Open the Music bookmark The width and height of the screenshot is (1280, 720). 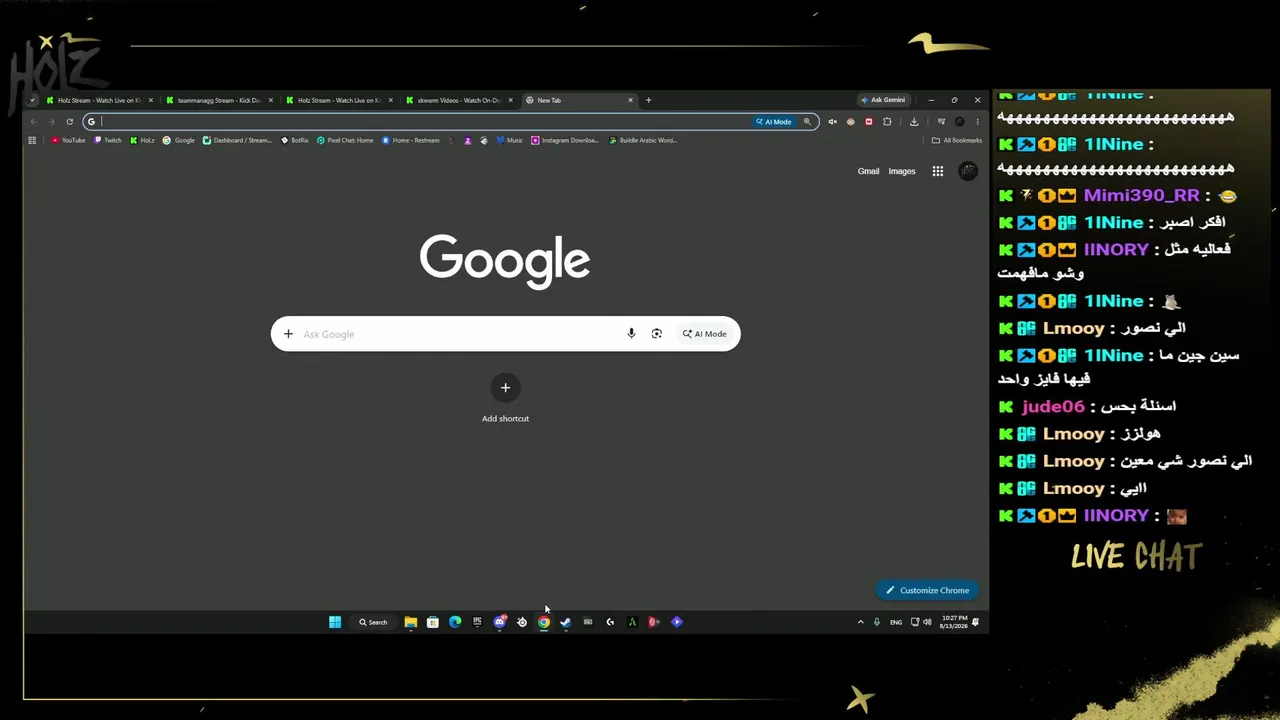click(510, 140)
